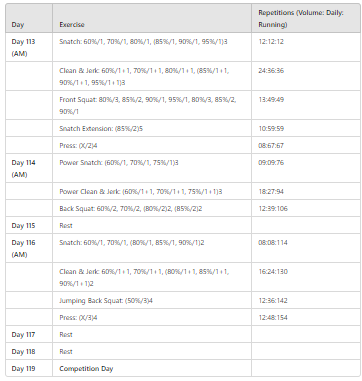Viewport: 362px width, 381px height.
Task: Click the Day 115 Rest cell
Action: click(x=152, y=225)
